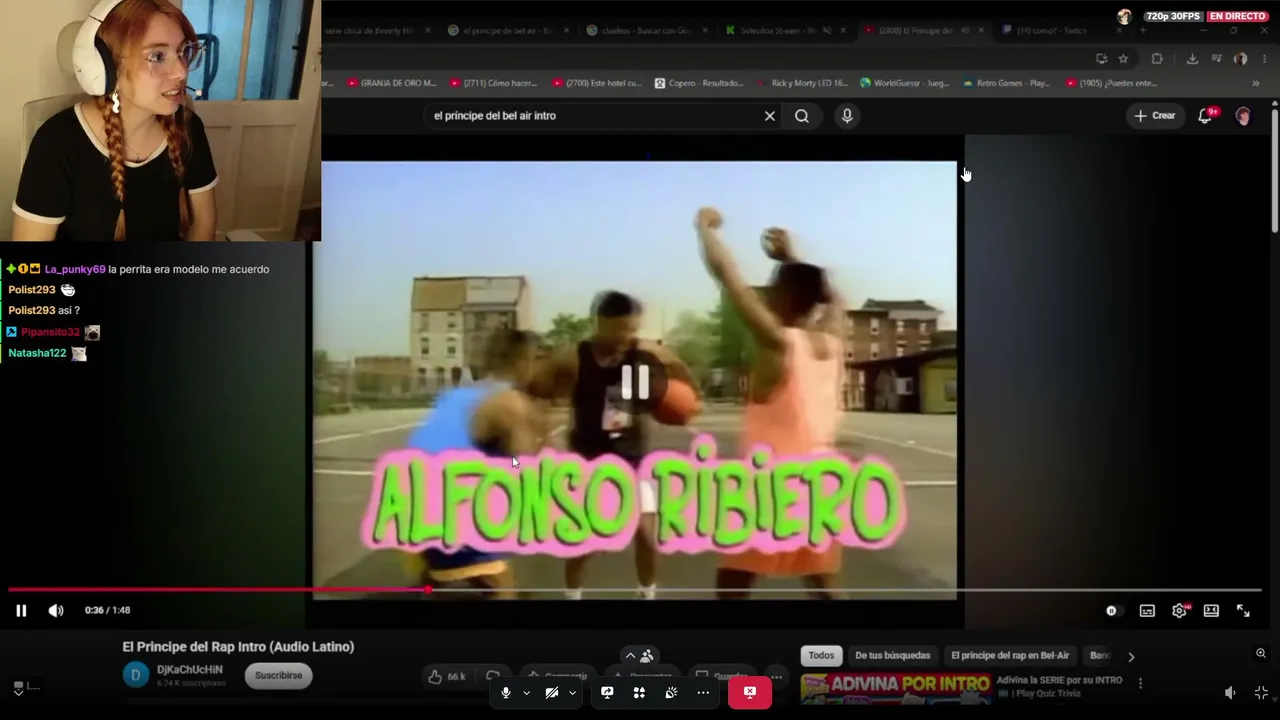Screen dimensions: 1280x720
Task: Open the WorldGuessr bookmark
Action: tap(904, 83)
